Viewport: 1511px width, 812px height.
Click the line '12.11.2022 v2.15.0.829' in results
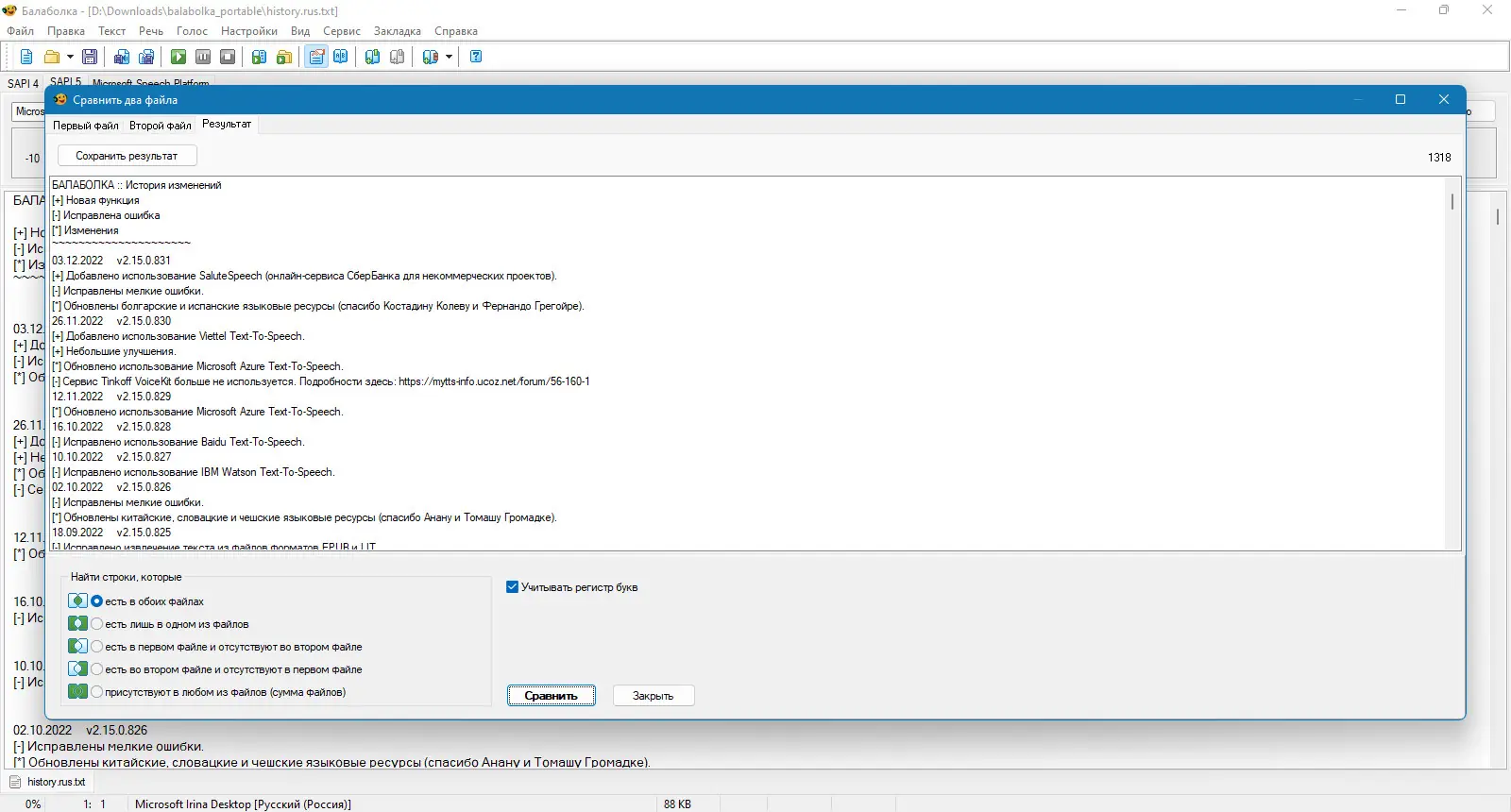(x=111, y=397)
